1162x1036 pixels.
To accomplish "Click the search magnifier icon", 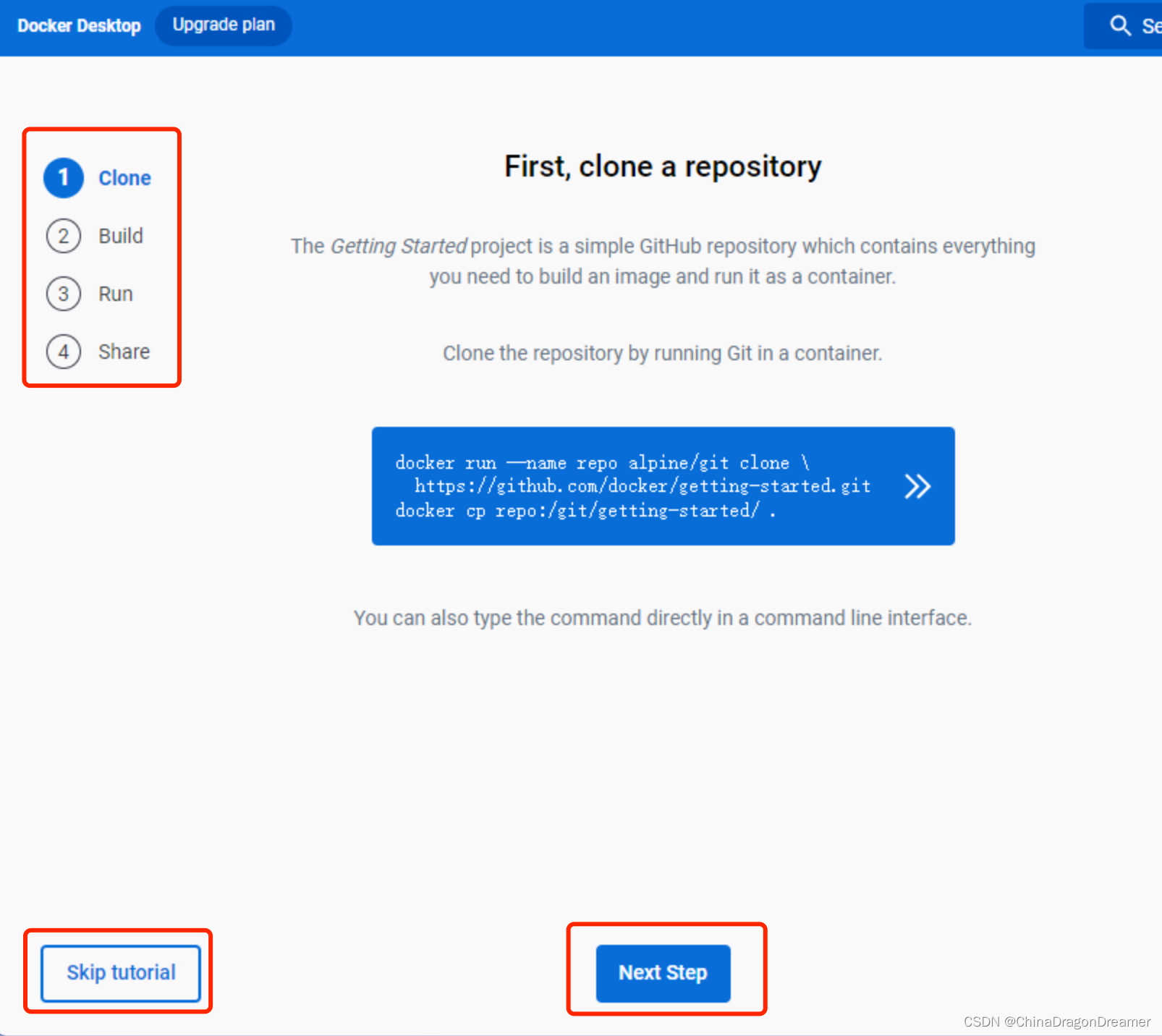I will coord(1120,26).
